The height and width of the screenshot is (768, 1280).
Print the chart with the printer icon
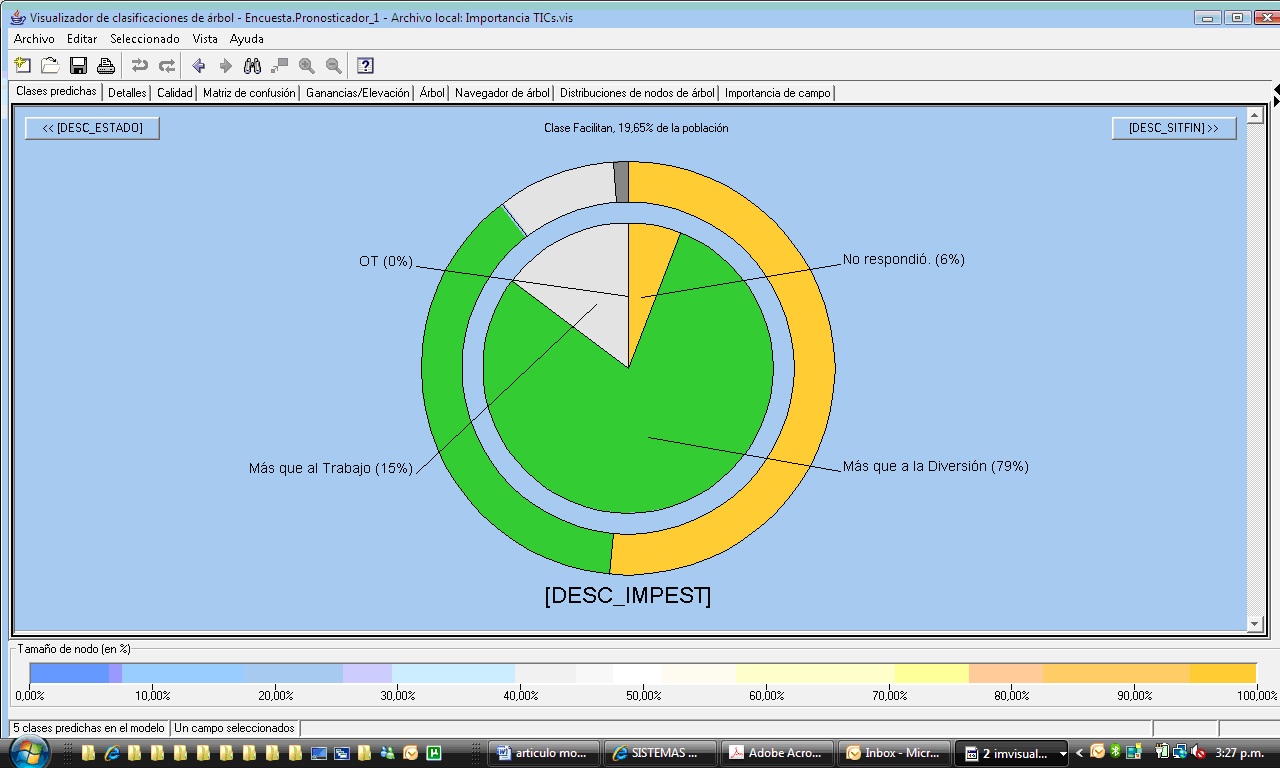pos(105,66)
